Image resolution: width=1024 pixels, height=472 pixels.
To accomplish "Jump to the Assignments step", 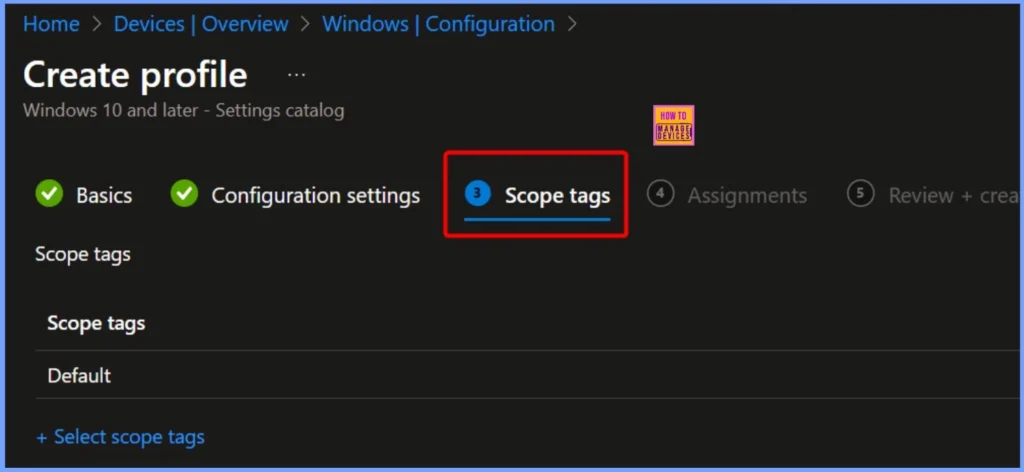I will (x=747, y=195).
